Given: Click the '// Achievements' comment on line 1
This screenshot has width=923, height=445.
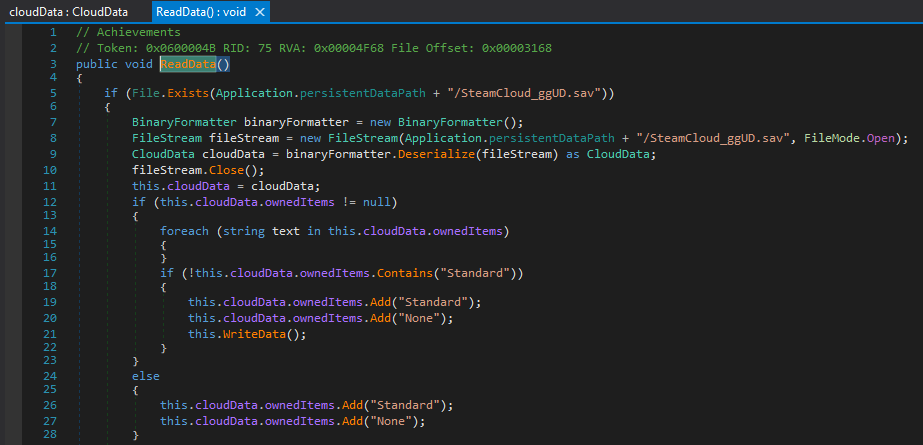Looking at the screenshot, I should pos(128,32).
